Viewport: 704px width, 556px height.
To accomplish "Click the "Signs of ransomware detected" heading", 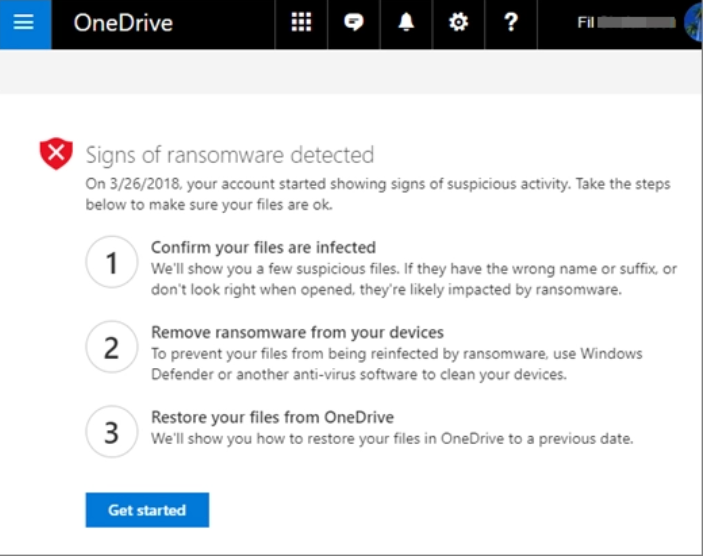I will click(229, 155).
